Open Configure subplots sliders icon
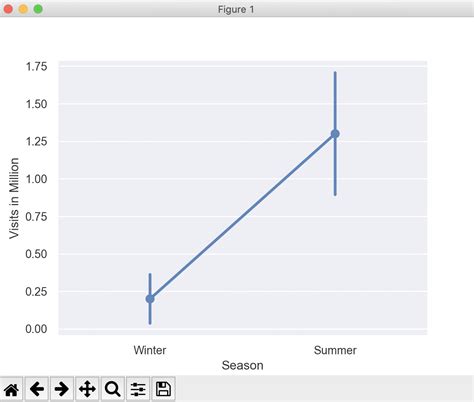This screenshot has width=474, height=402. (138, 389)
